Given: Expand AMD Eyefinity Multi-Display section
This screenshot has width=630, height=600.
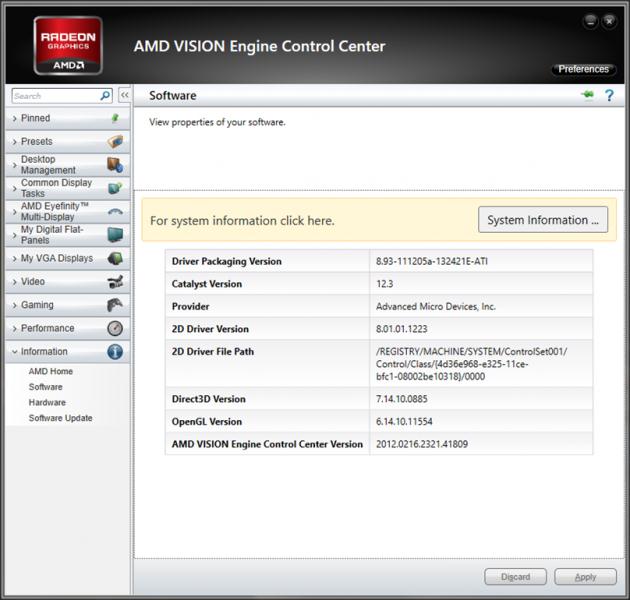Looking at the screenshot, I should point(68,211).
